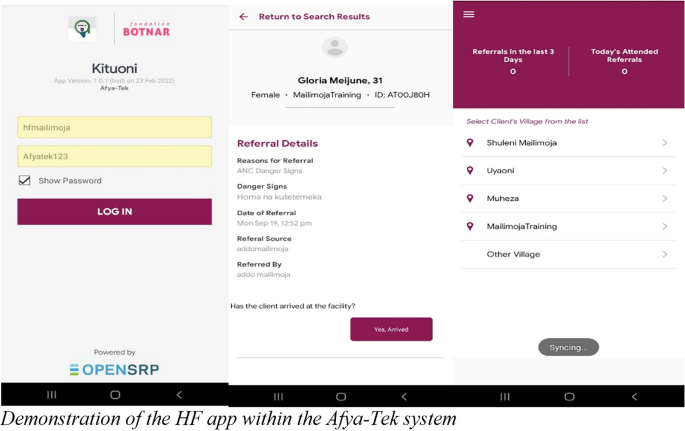This screenshot has width=685, height=431.
Task: Click referral date Mon Sep 19, 12:52 pm
Action: [x=274, y=223]
